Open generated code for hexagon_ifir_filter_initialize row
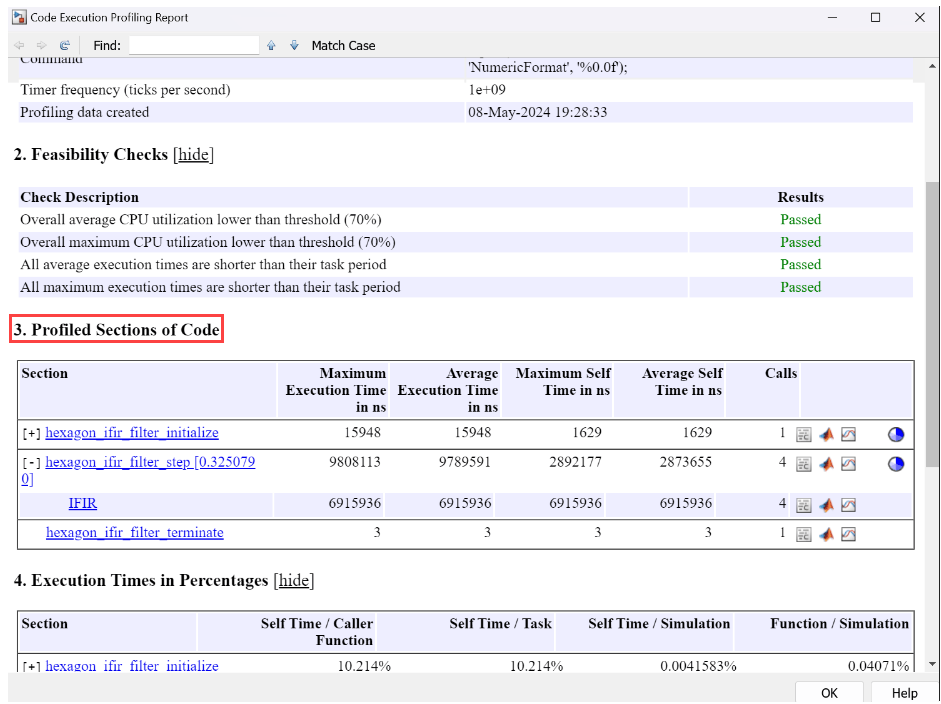 pos(803,434)
